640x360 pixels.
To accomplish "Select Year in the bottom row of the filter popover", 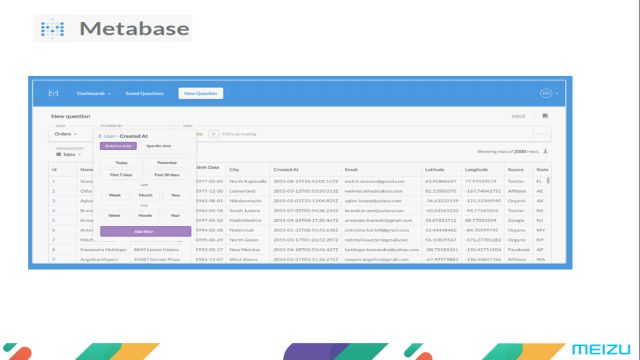I will 175,216.
